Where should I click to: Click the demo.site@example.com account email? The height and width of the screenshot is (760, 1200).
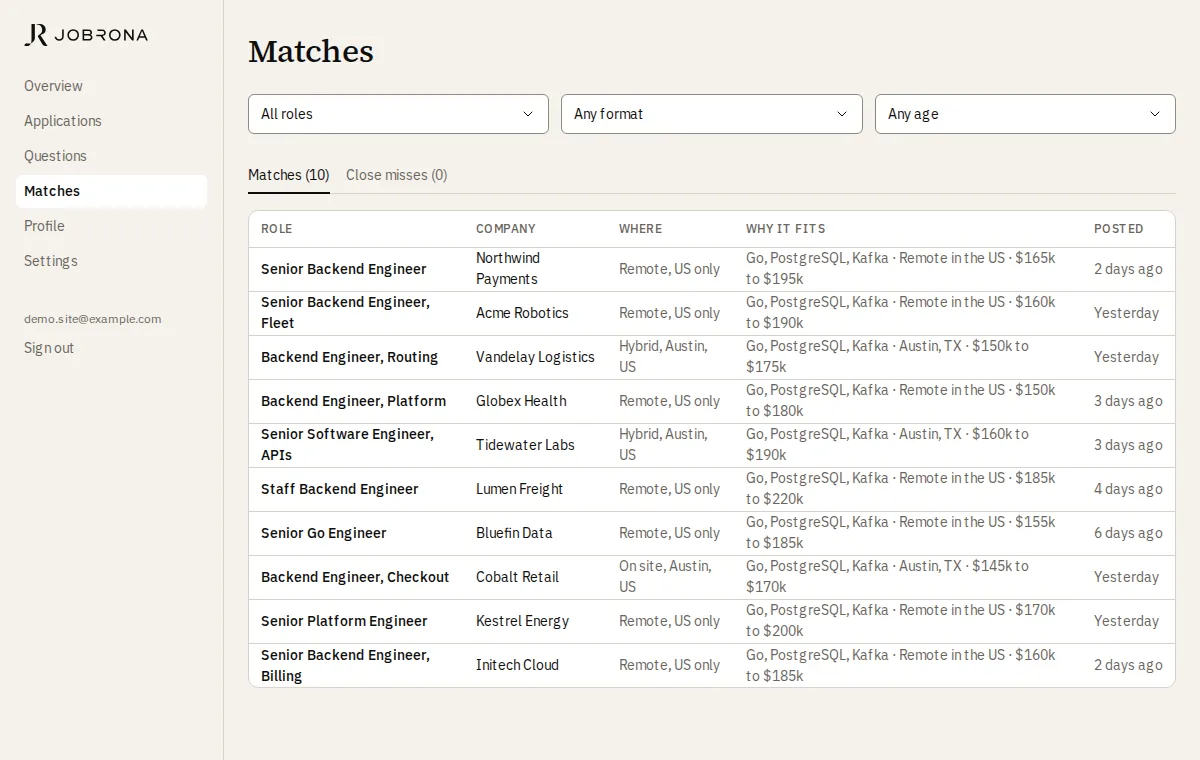tap(92, 319)
